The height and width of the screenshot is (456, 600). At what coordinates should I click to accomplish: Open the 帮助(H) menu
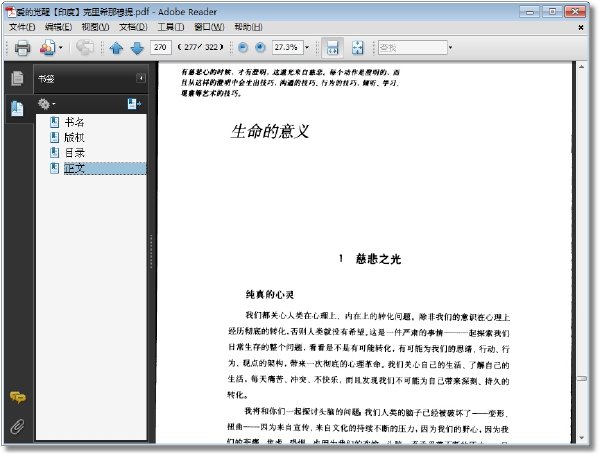point(248,27)
